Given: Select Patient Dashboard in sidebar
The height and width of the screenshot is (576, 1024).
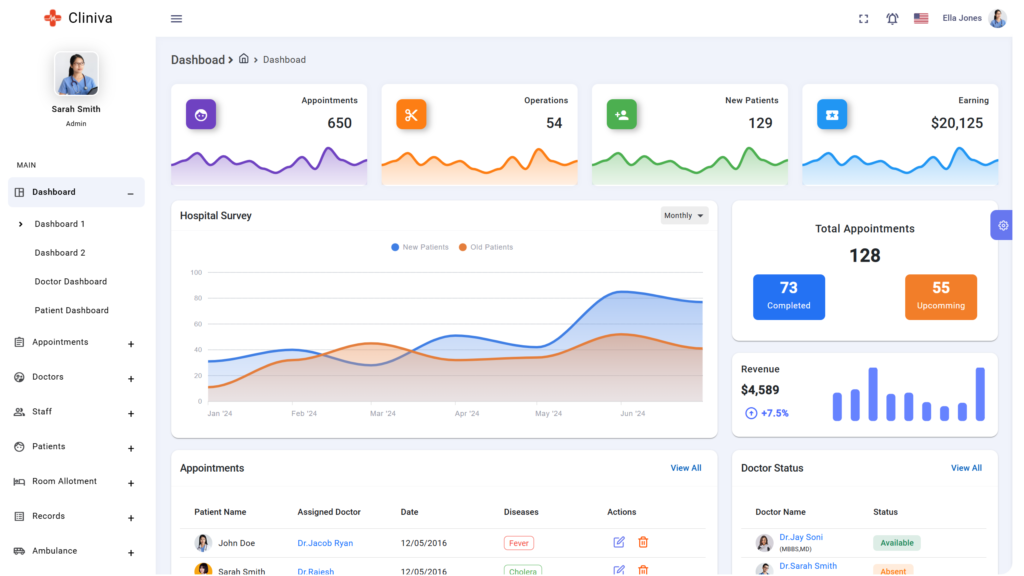Looking at the screenshot, I should click(x=71, y=311).
